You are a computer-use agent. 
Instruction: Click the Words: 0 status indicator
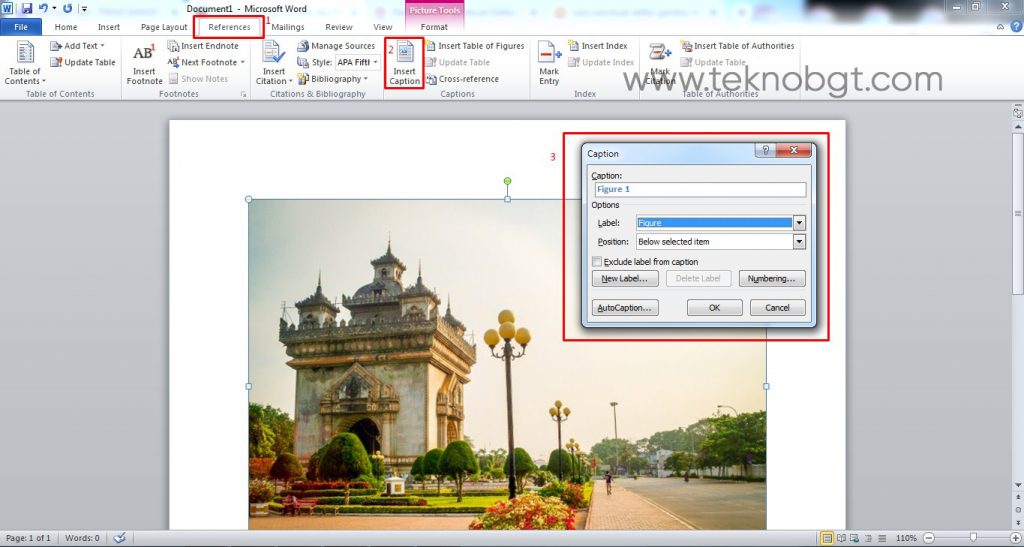coord(82,538)
